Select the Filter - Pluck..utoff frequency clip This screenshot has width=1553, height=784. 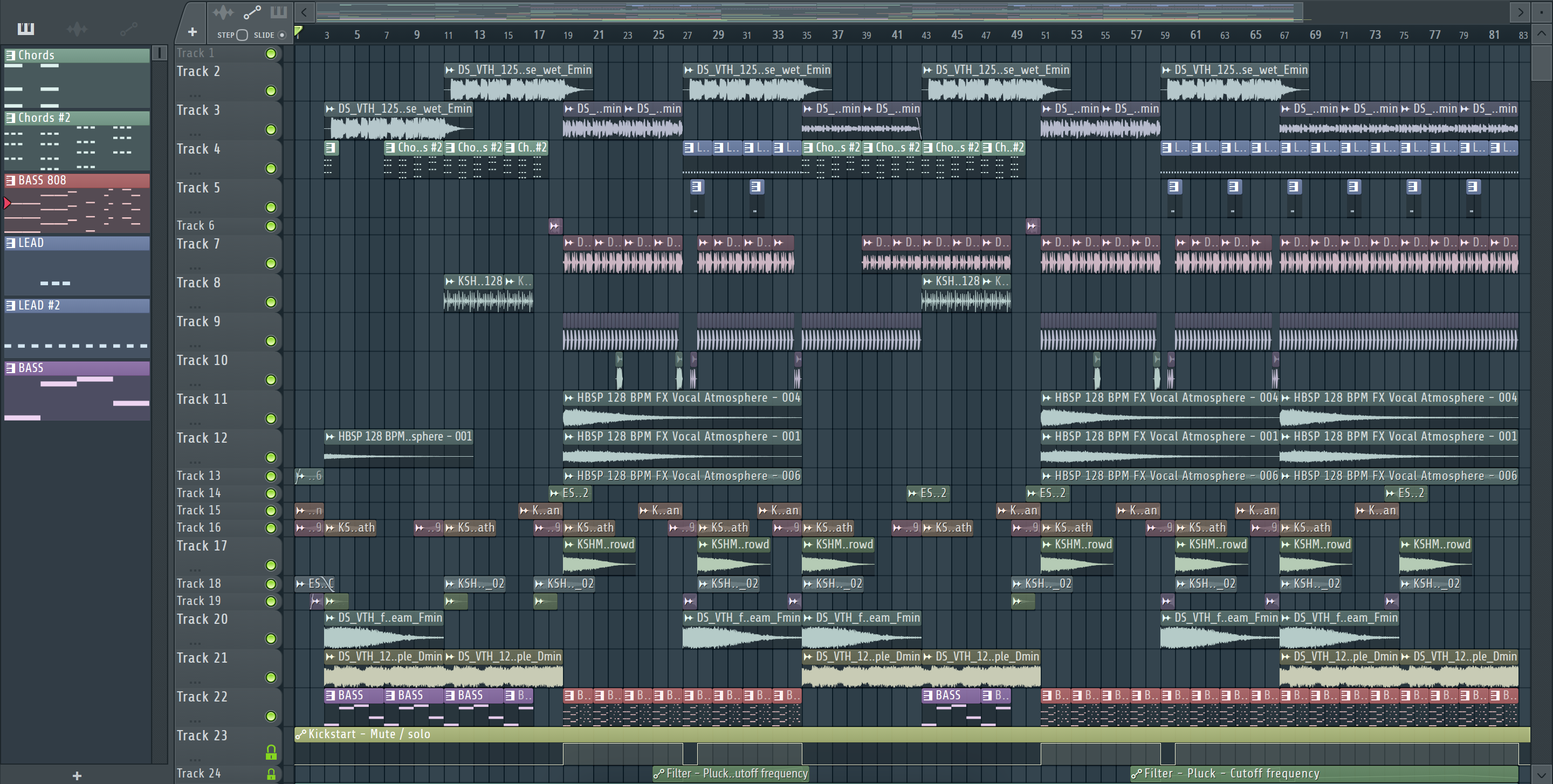click(x=731, y=773)
